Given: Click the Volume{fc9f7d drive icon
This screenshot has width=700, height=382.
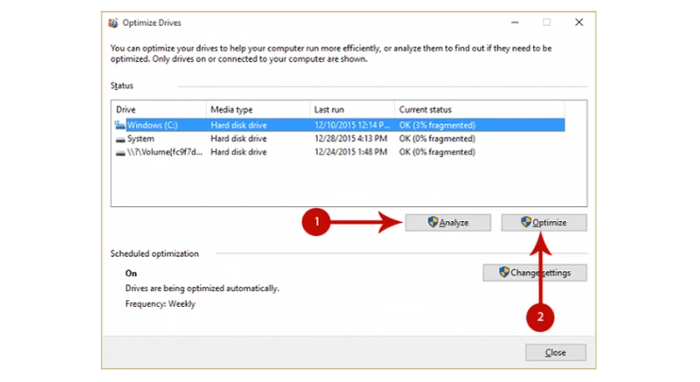Looking at the screenshot, I should click(x=120, y=153).
